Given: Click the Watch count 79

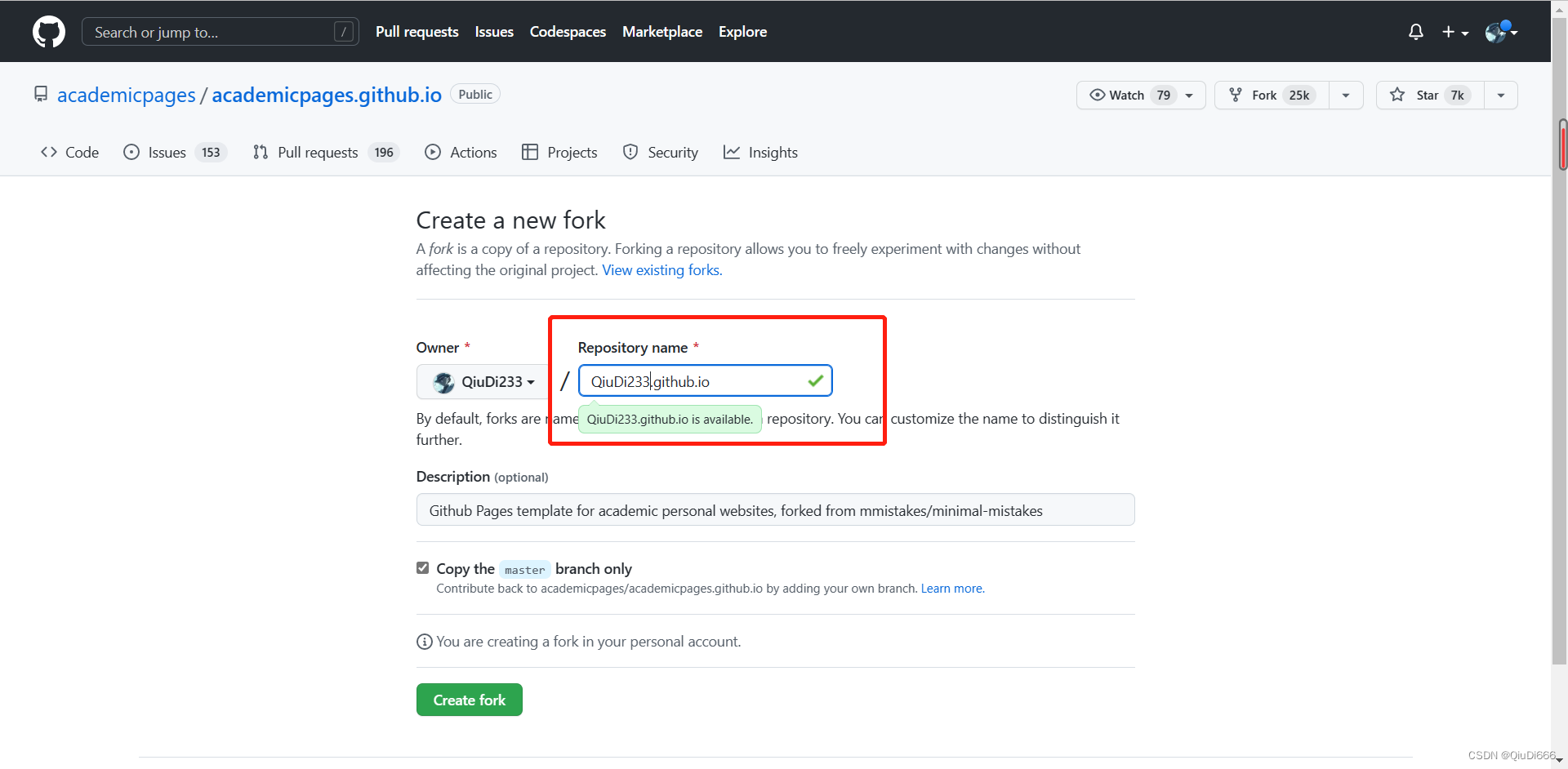Looking at the screenshot, I should point(1164,96).
